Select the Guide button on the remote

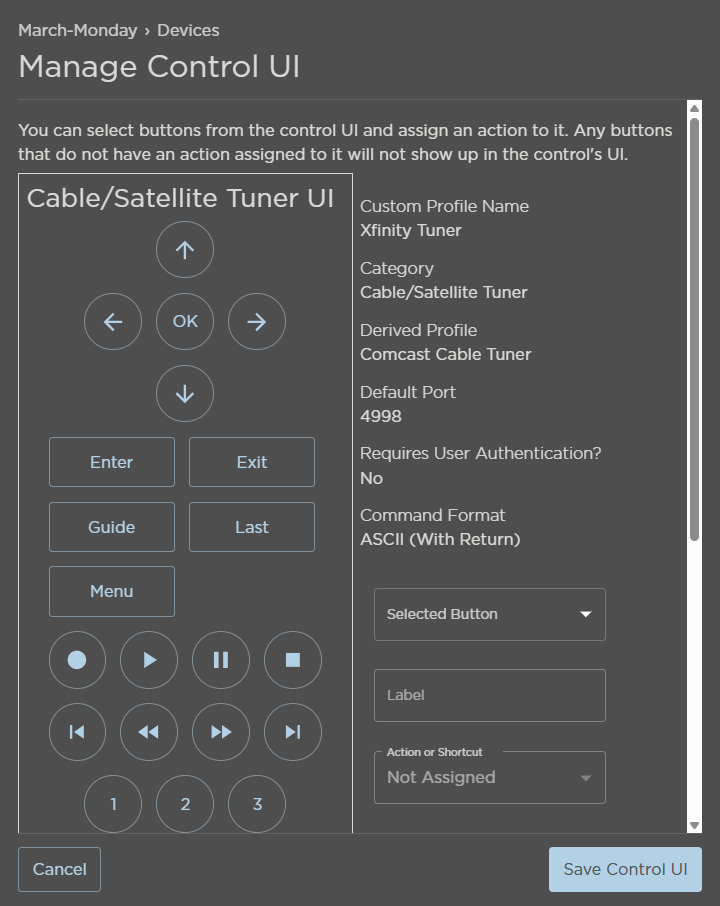[x=111, y=527]
